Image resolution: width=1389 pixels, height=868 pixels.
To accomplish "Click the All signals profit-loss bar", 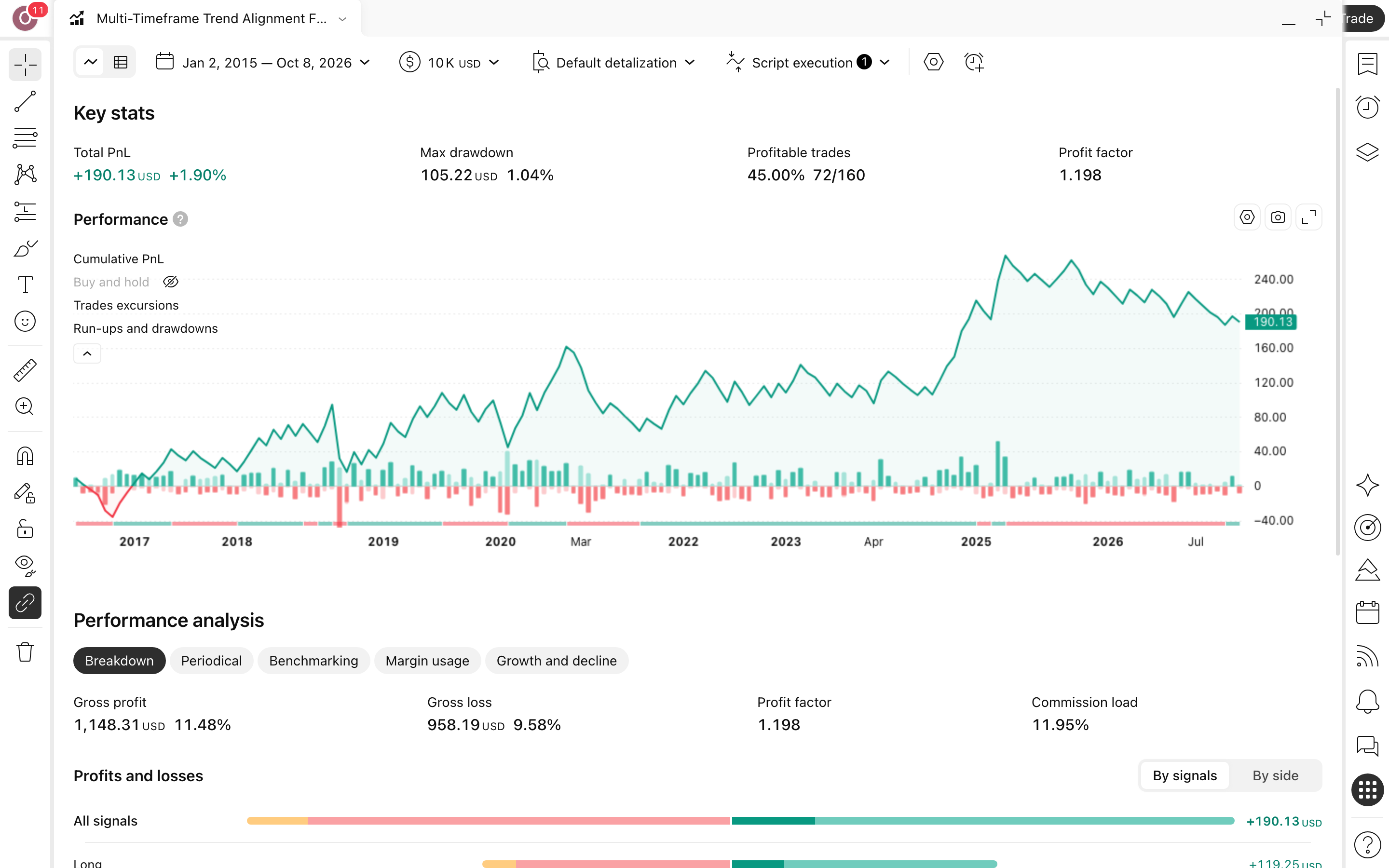I will (740, 821).
